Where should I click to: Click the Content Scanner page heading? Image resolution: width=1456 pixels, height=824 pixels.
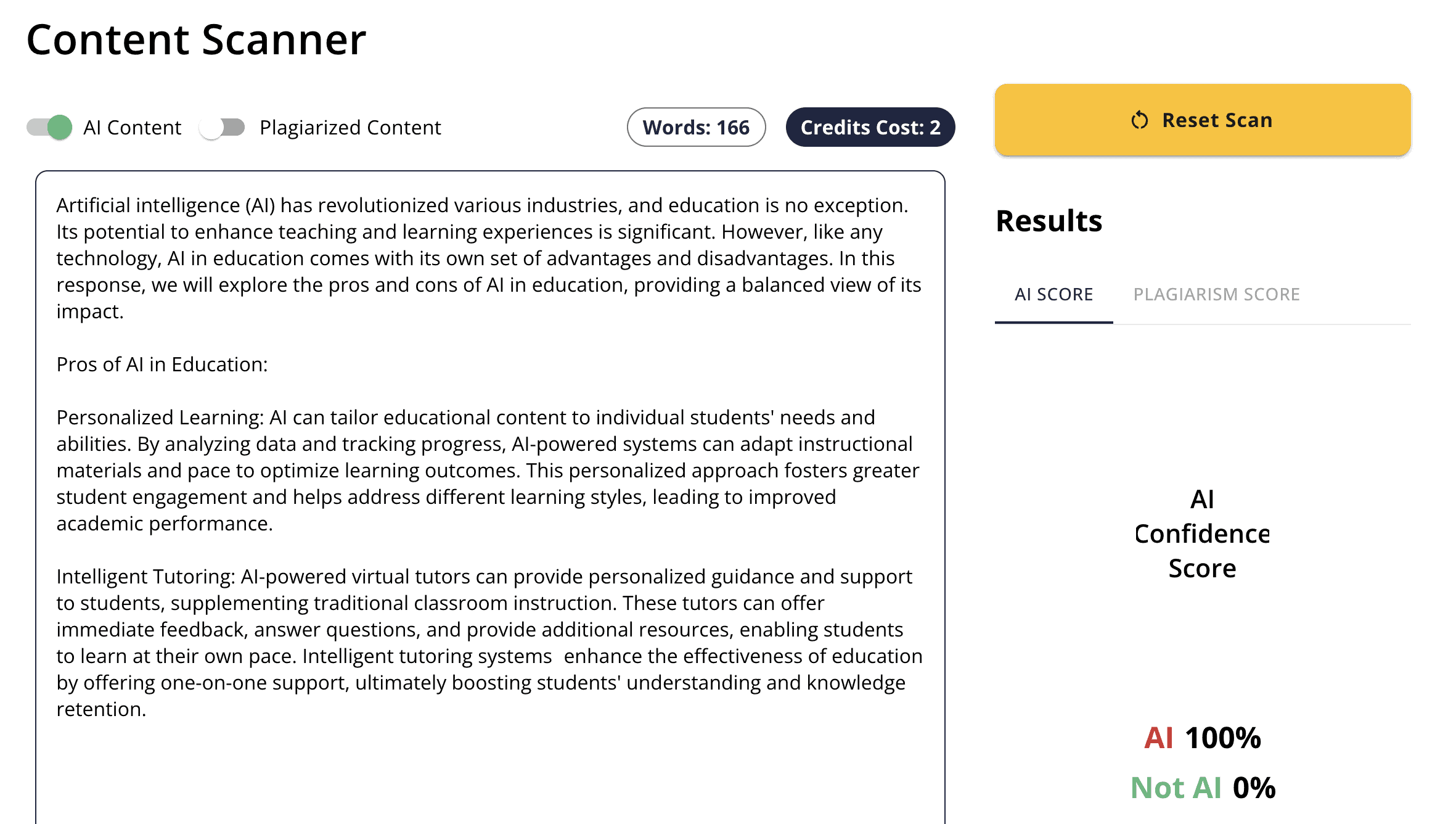click(196, 40)
